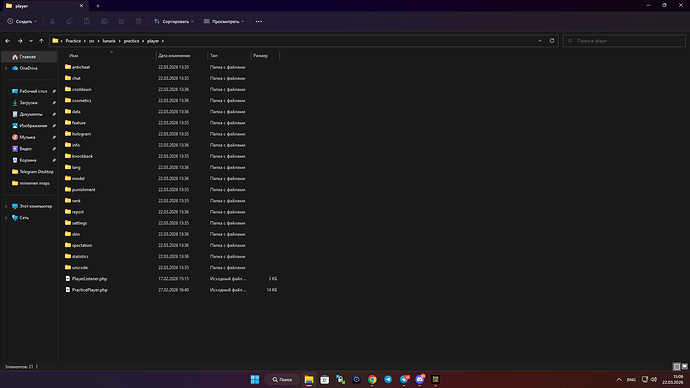Expand OneDrive tree node
The image size is (690, 388).
point(6,68)
